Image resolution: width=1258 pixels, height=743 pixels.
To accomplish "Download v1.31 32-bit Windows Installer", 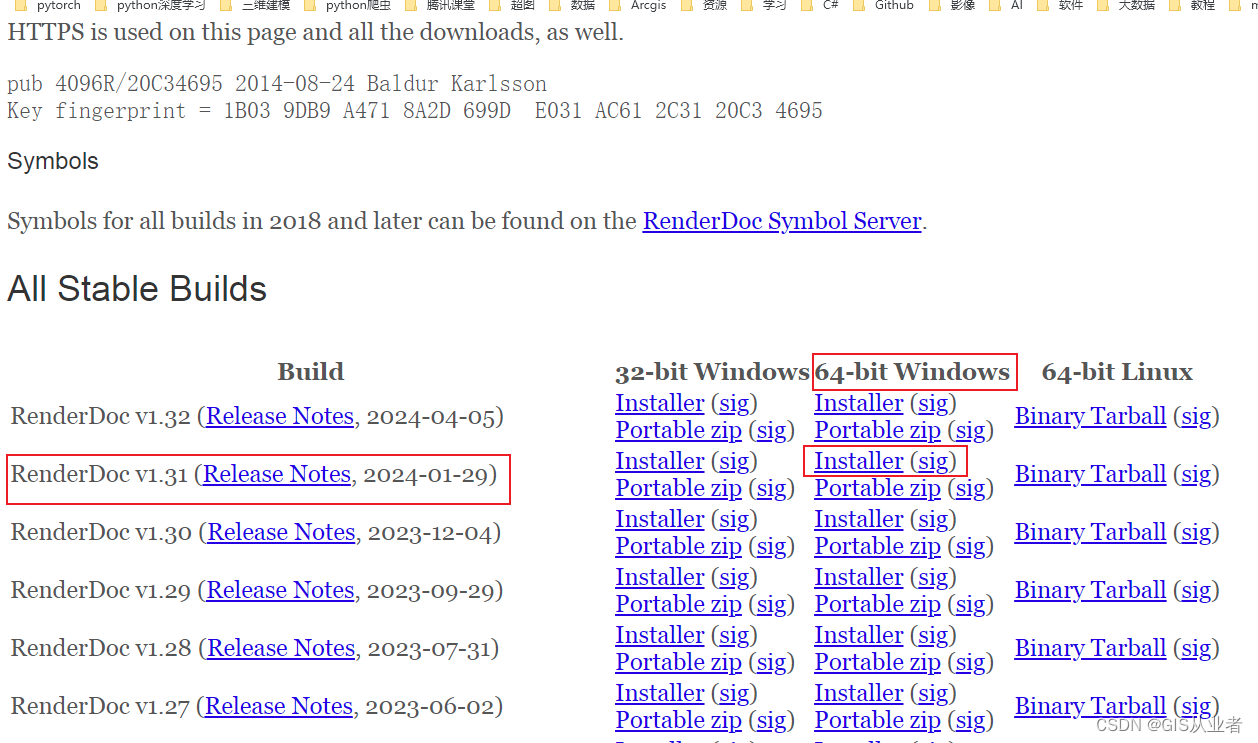I will pos(660,461).
